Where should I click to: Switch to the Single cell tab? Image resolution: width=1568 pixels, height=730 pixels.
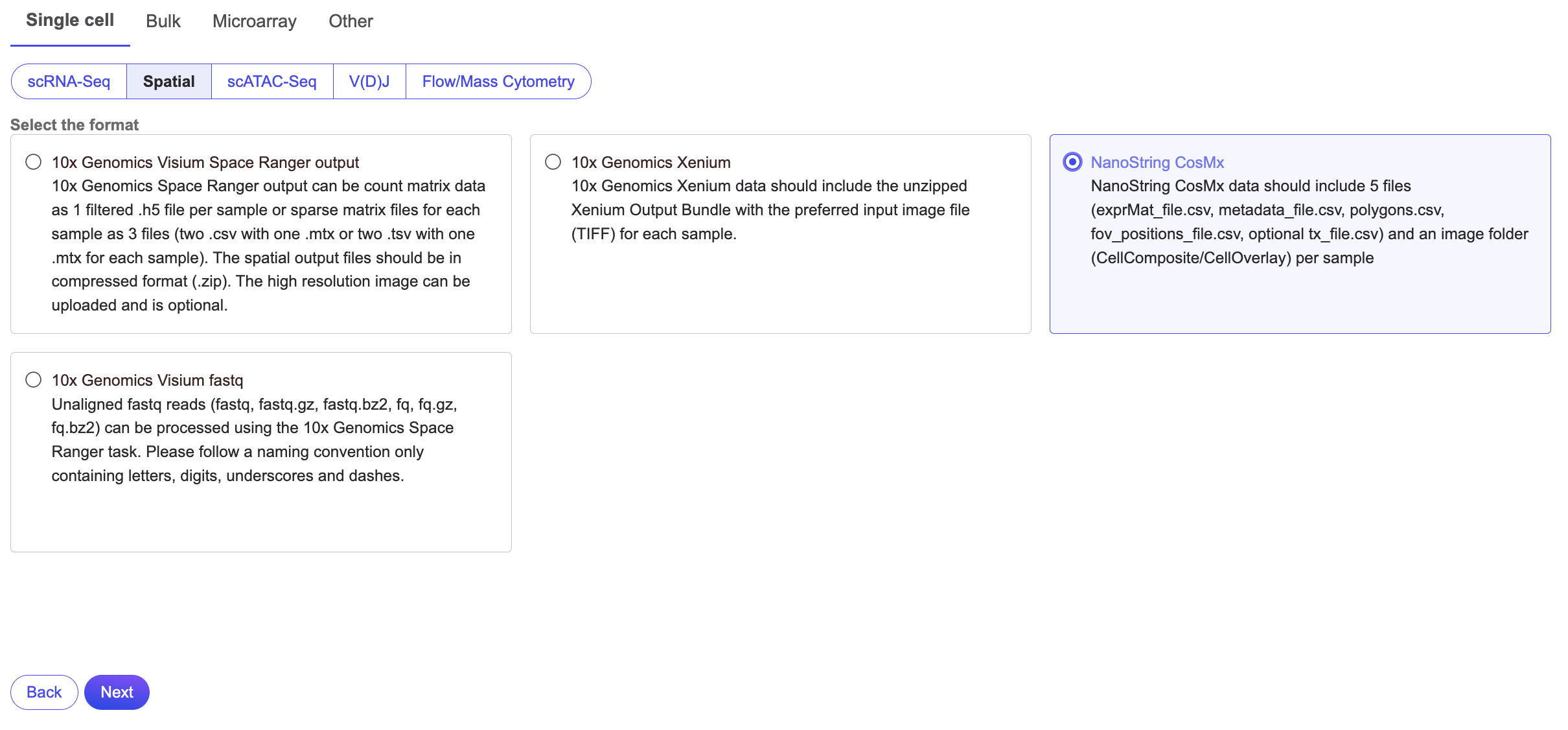pyautogui.click(x=70, y=21)
